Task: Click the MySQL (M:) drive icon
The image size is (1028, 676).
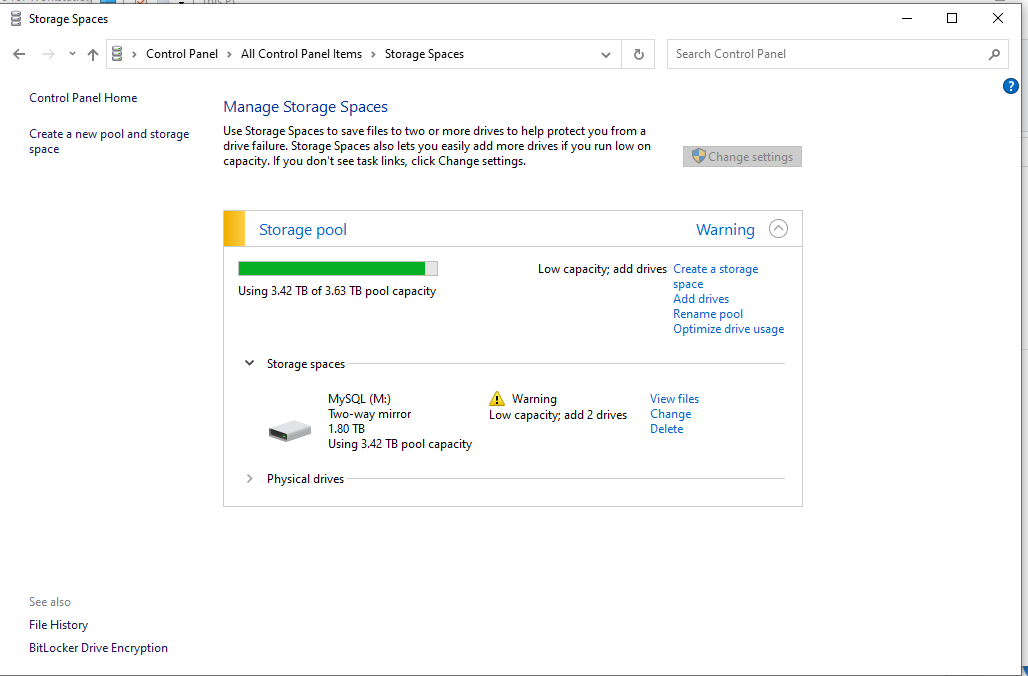Action: 290,430
